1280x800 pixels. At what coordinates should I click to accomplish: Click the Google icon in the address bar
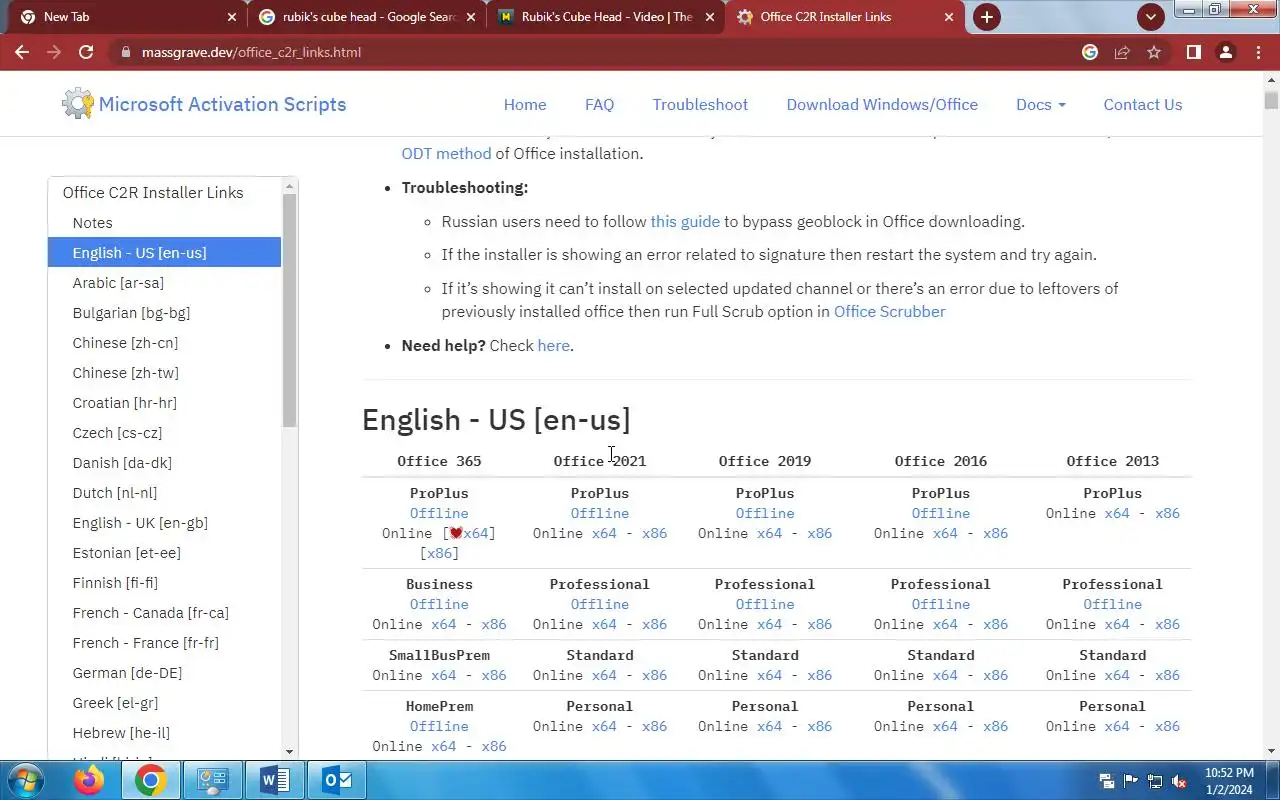point(1090,52)
